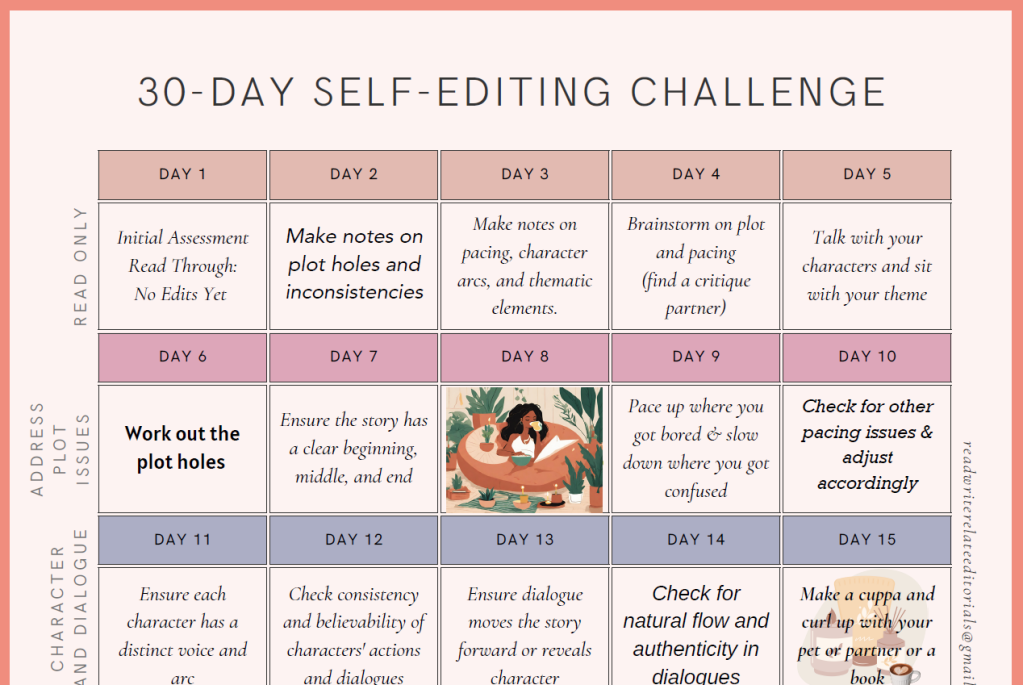Select the DAY 5 header cell
The image size is (1023, 685).
click(867, 175)
